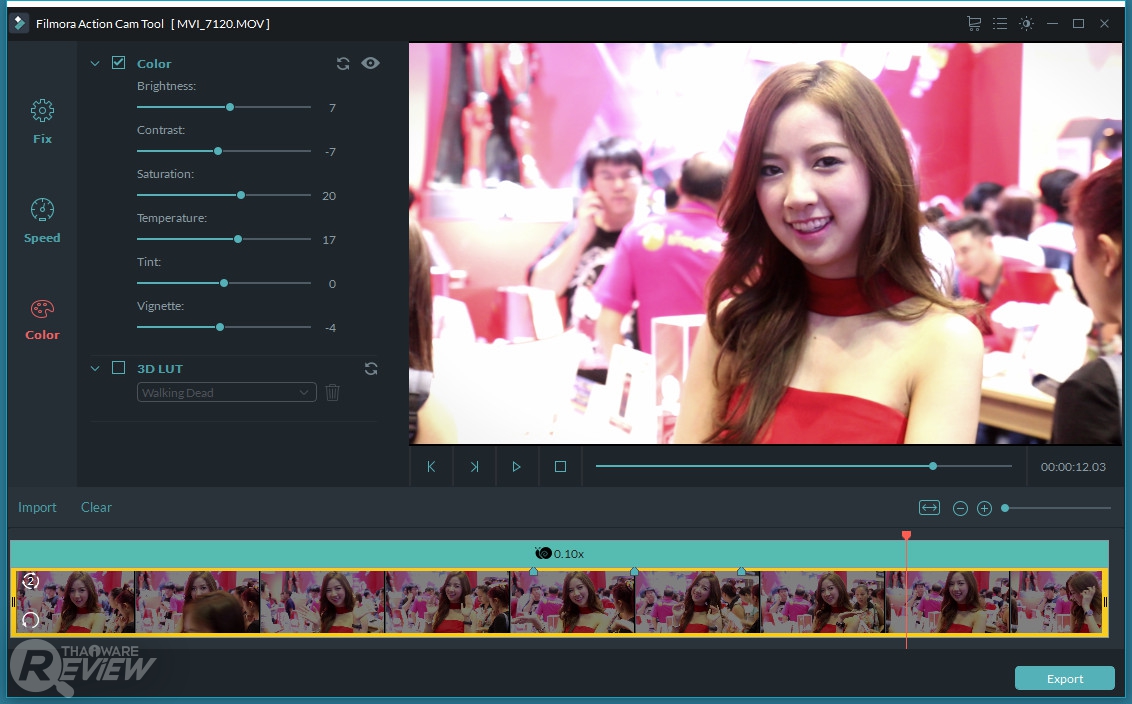Click the timecode 00:00:12.03

tap(1073, 467)
